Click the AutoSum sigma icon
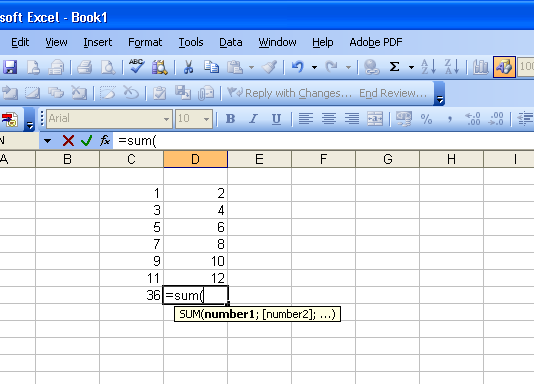The image size is (534, 384). tap(394, 67)
